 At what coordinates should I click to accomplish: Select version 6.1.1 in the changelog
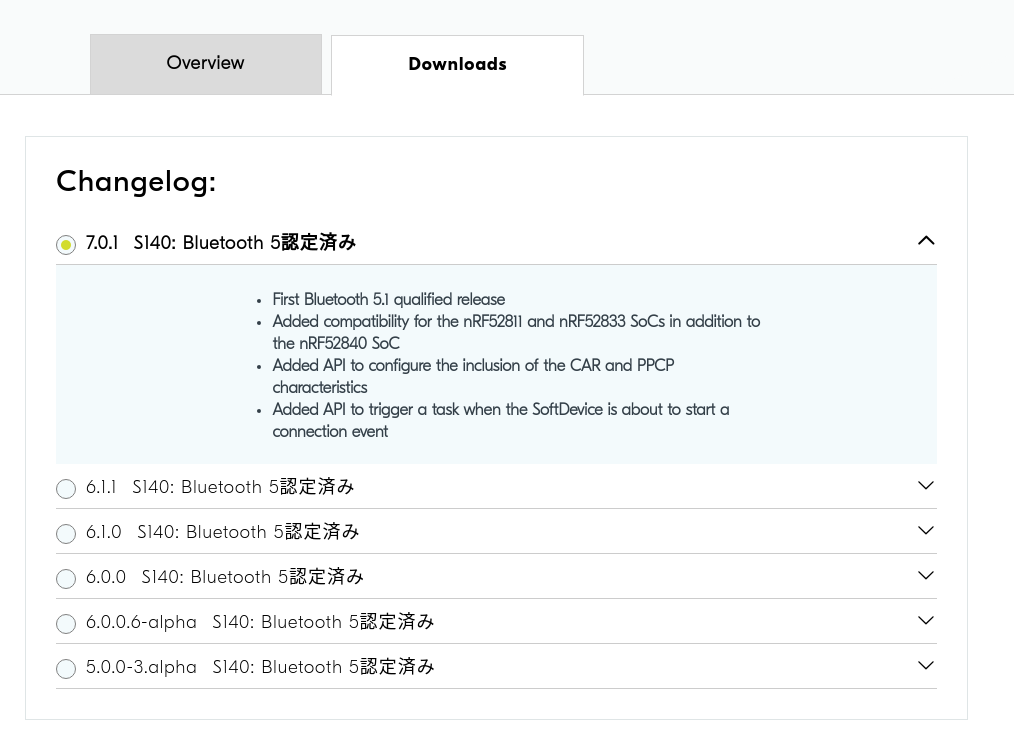coord(66,489)
